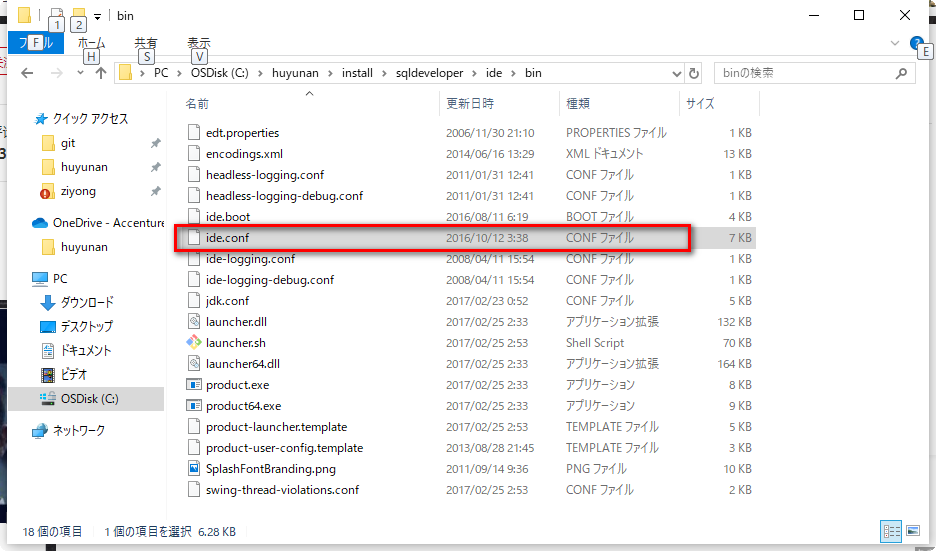Open デスクトップ in the navigation pane

(86, 327)
